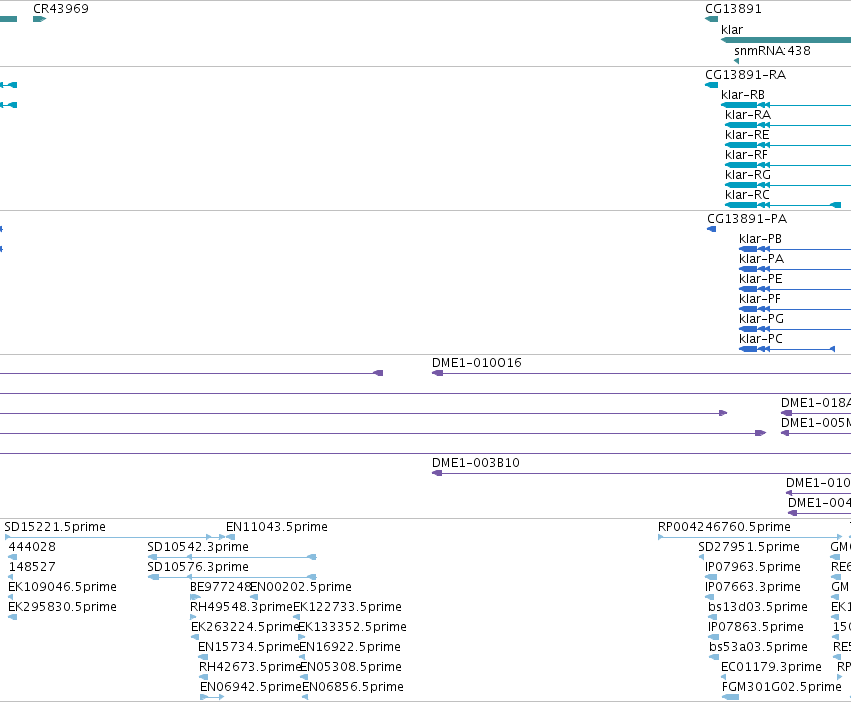851x702 pixels.
Task: Select the klar-PC protein label
Action: tap(761, 339)
